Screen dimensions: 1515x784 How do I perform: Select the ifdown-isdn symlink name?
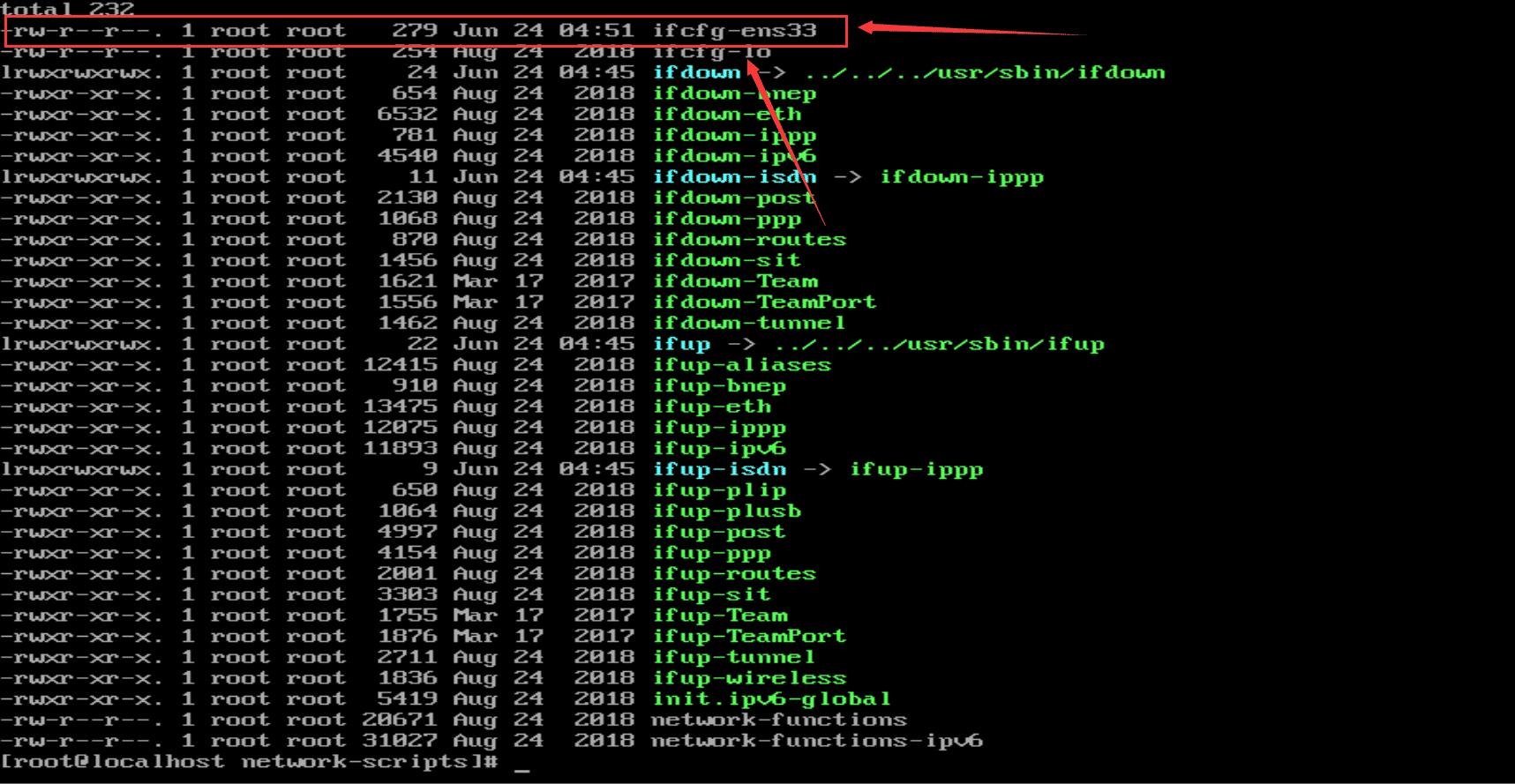click(x=734, y=177)
